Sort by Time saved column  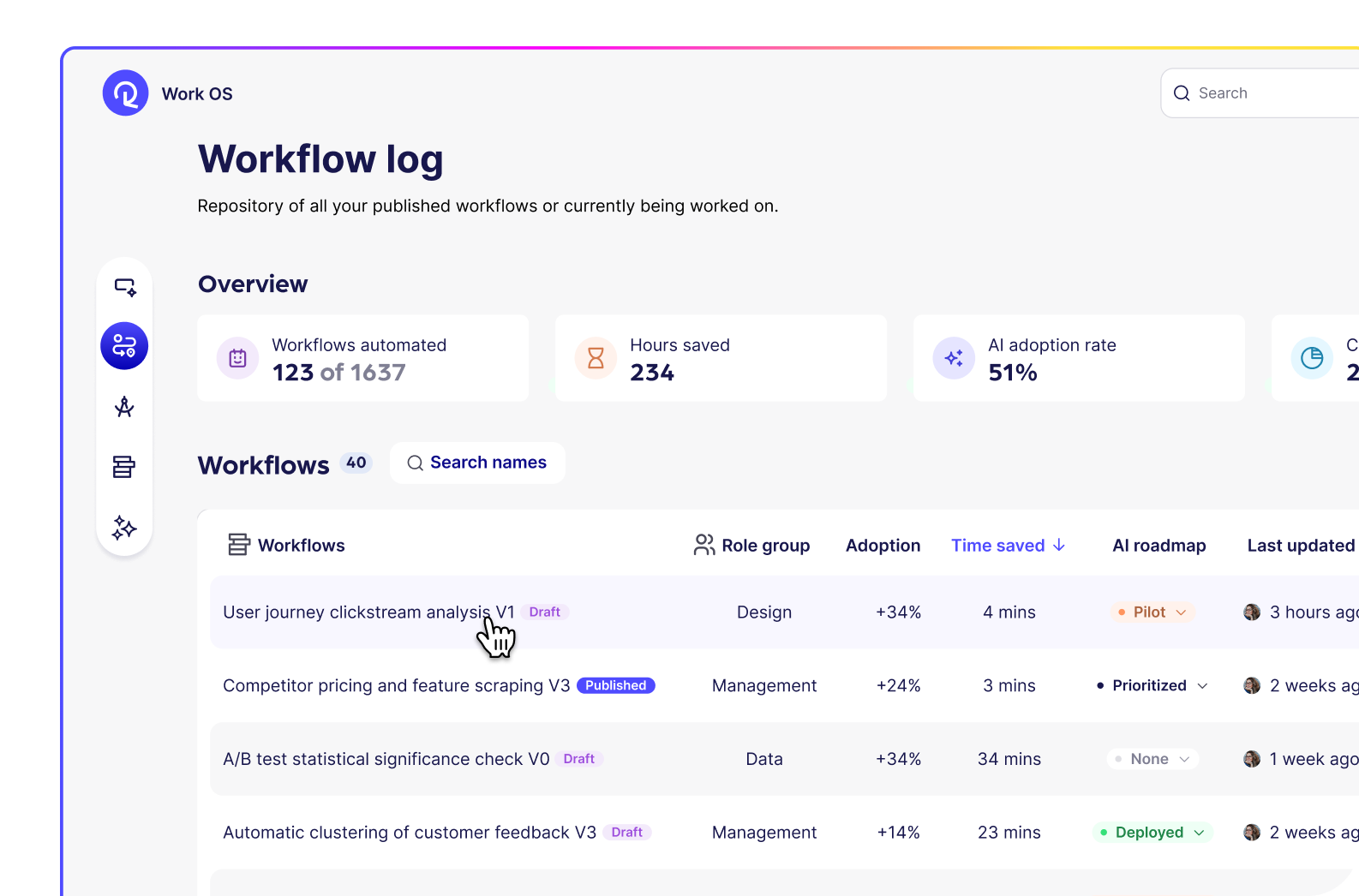1009,545
